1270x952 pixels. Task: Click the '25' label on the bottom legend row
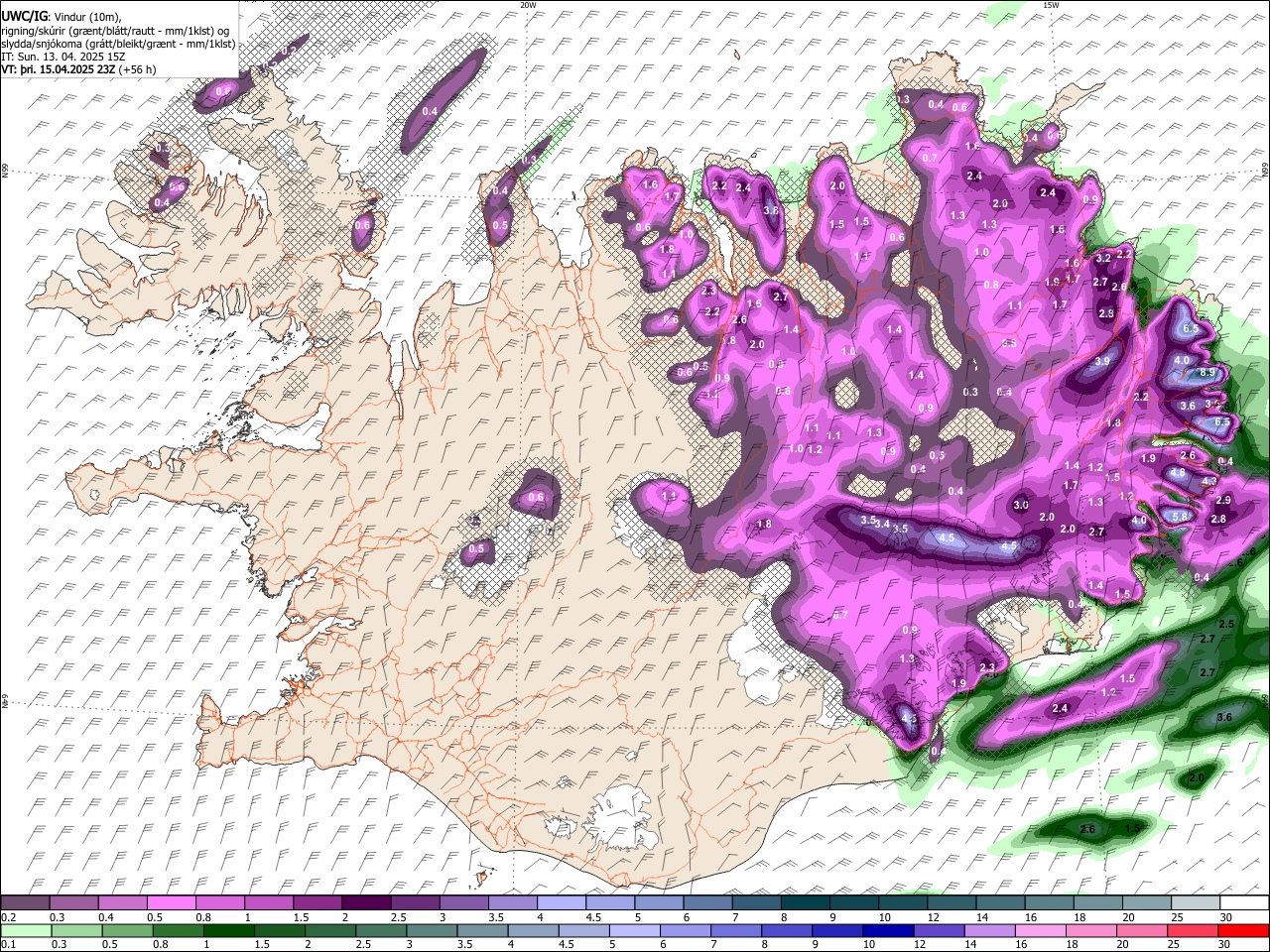(x=1172, y=945)
